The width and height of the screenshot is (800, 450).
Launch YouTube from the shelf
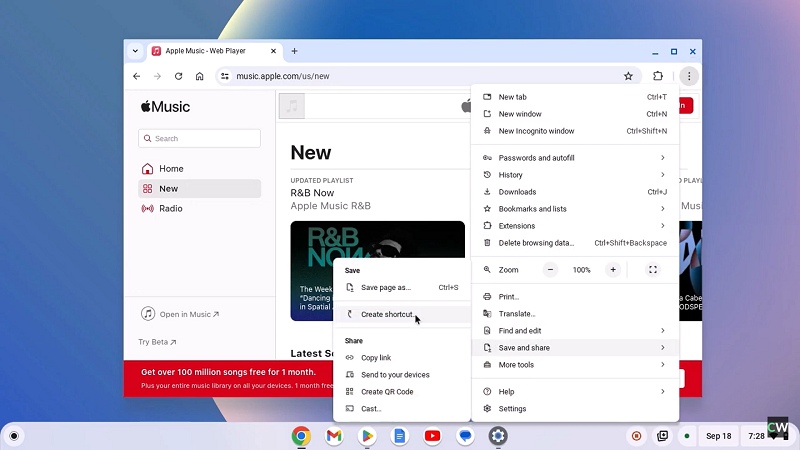432,436
